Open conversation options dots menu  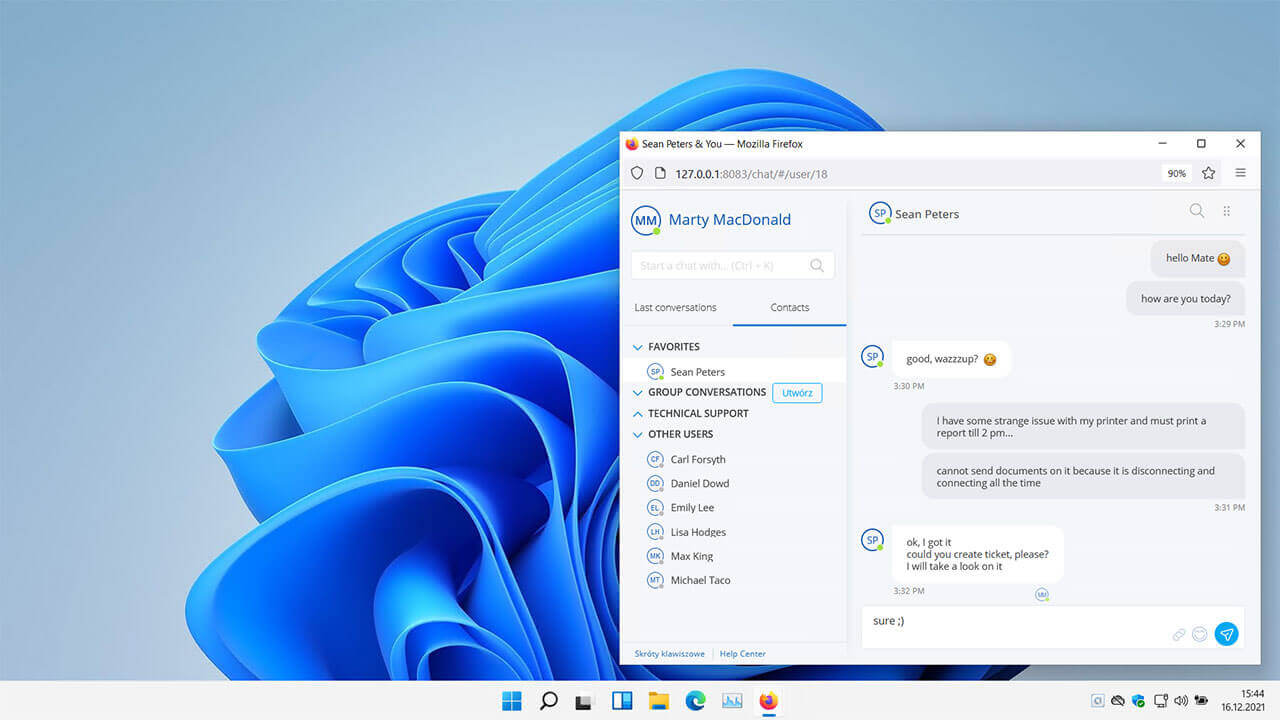click(1227, 211)
